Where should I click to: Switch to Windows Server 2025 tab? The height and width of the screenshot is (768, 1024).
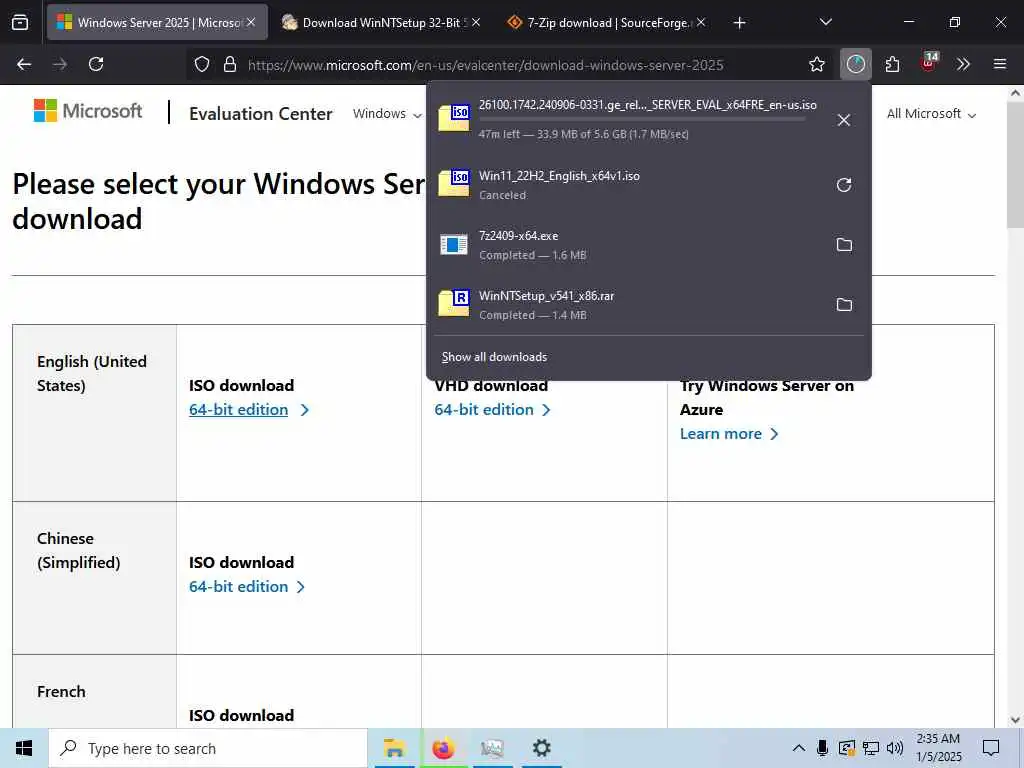pos(157,22)
